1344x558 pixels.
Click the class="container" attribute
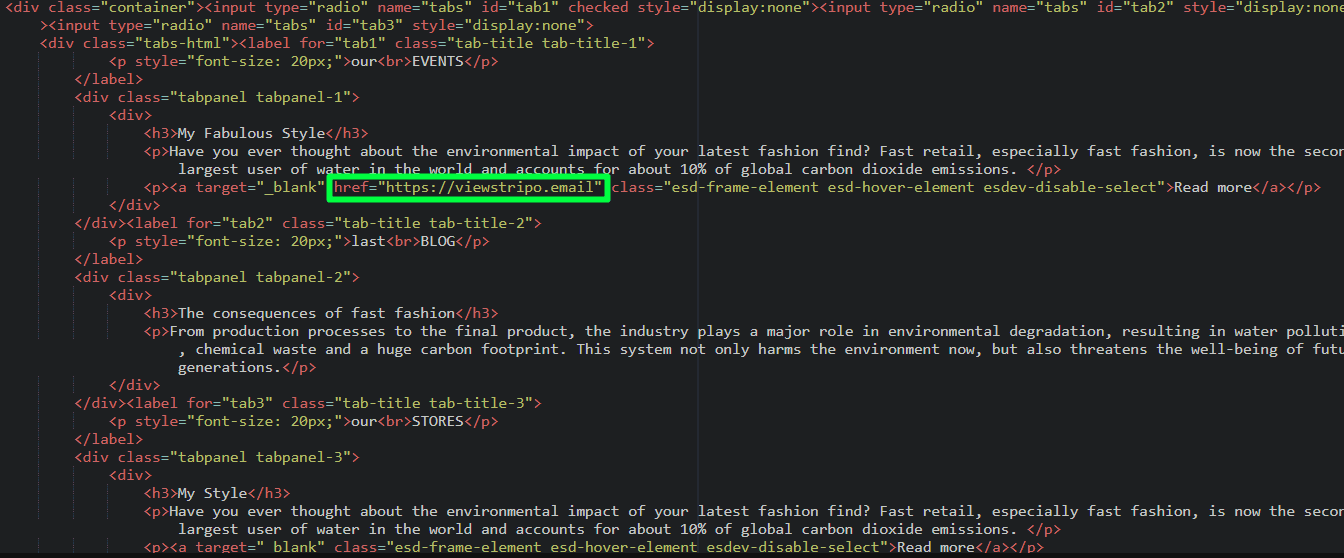120,7
